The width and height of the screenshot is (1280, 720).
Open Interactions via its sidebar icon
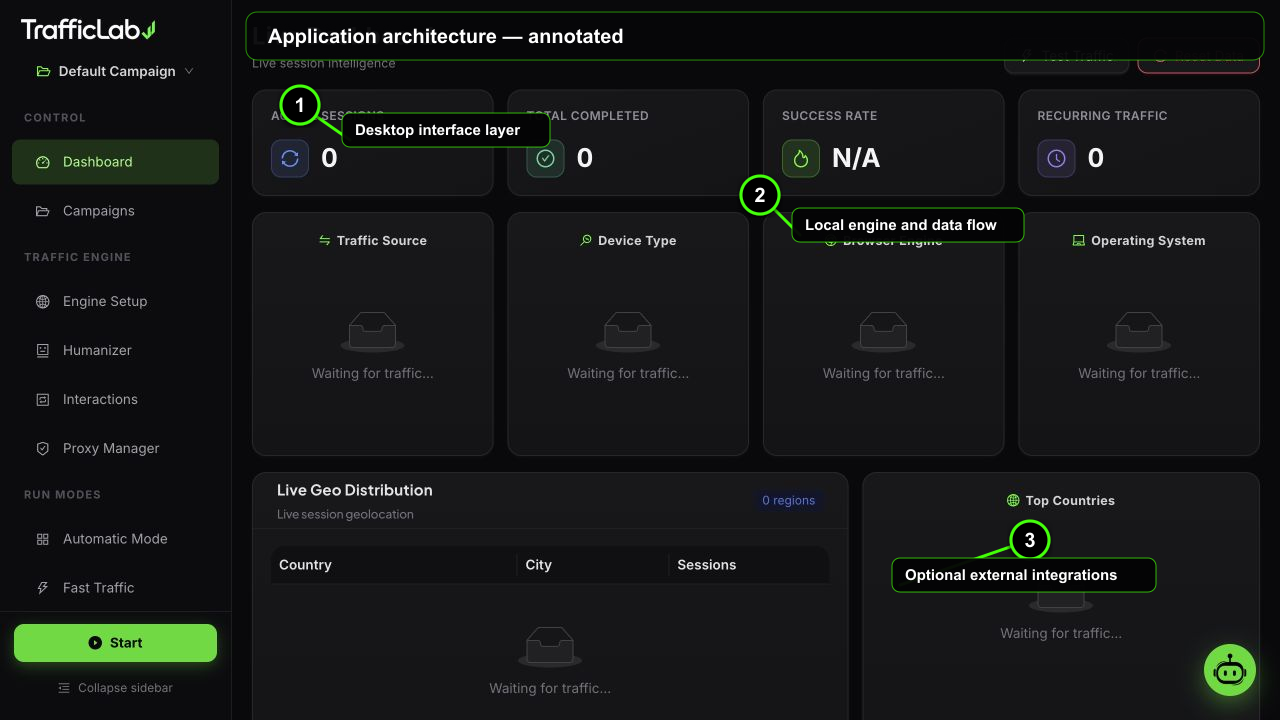[42, 399]
